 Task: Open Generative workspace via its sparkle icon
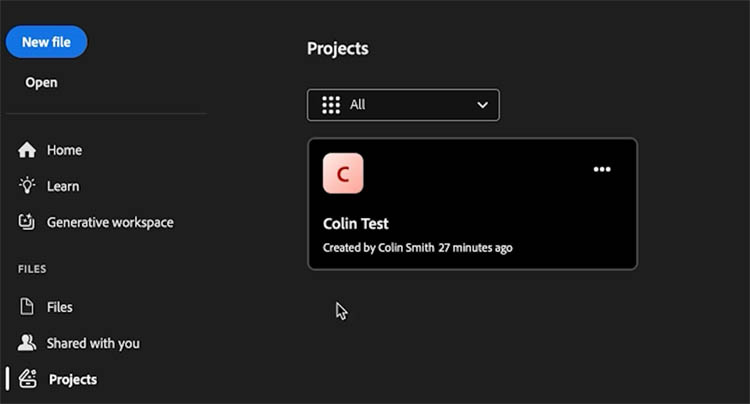point(27,222)
